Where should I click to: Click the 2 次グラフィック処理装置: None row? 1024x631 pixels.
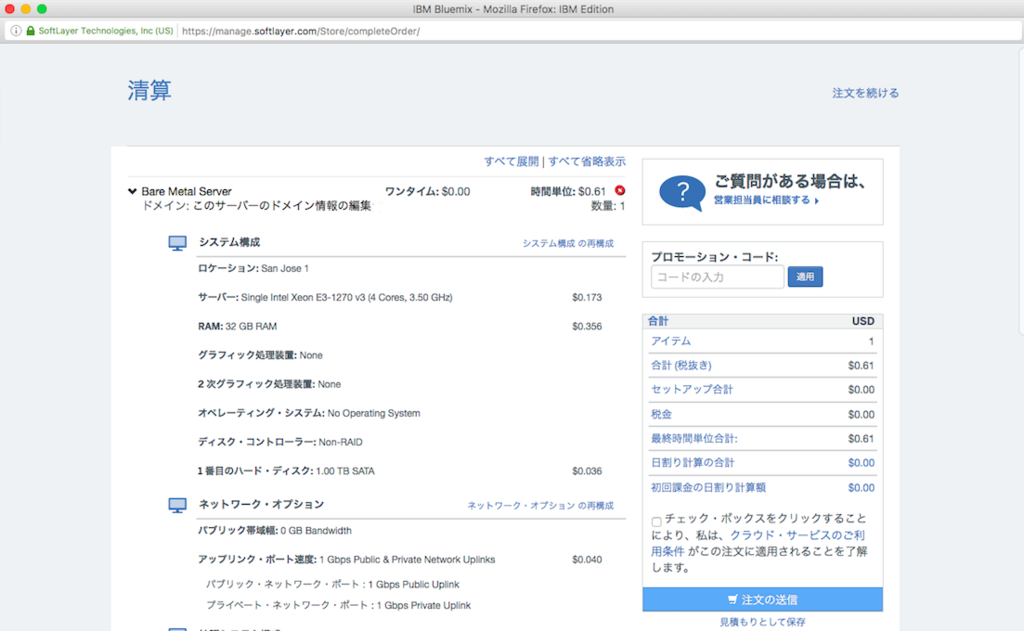(269, 384)
